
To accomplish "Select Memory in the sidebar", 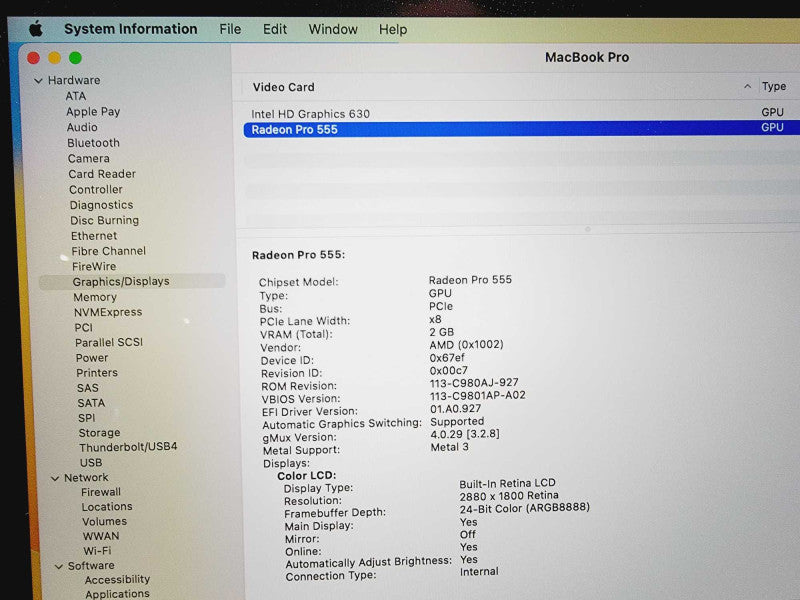I will pyautogui.click(x=95, y=297).
